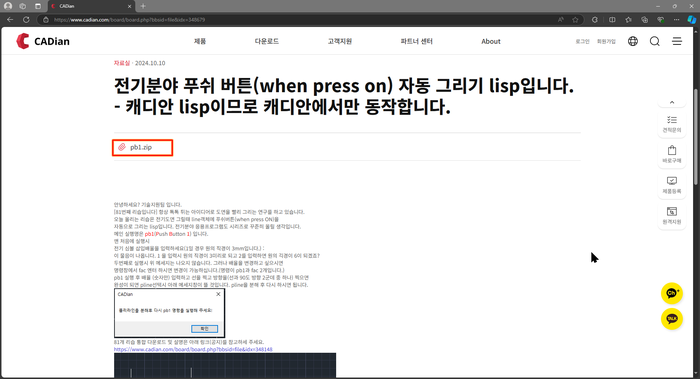Click the read aloud icon in address bar
The width and height of the screenshot is (700, 379).
click(x=560, y=20)
